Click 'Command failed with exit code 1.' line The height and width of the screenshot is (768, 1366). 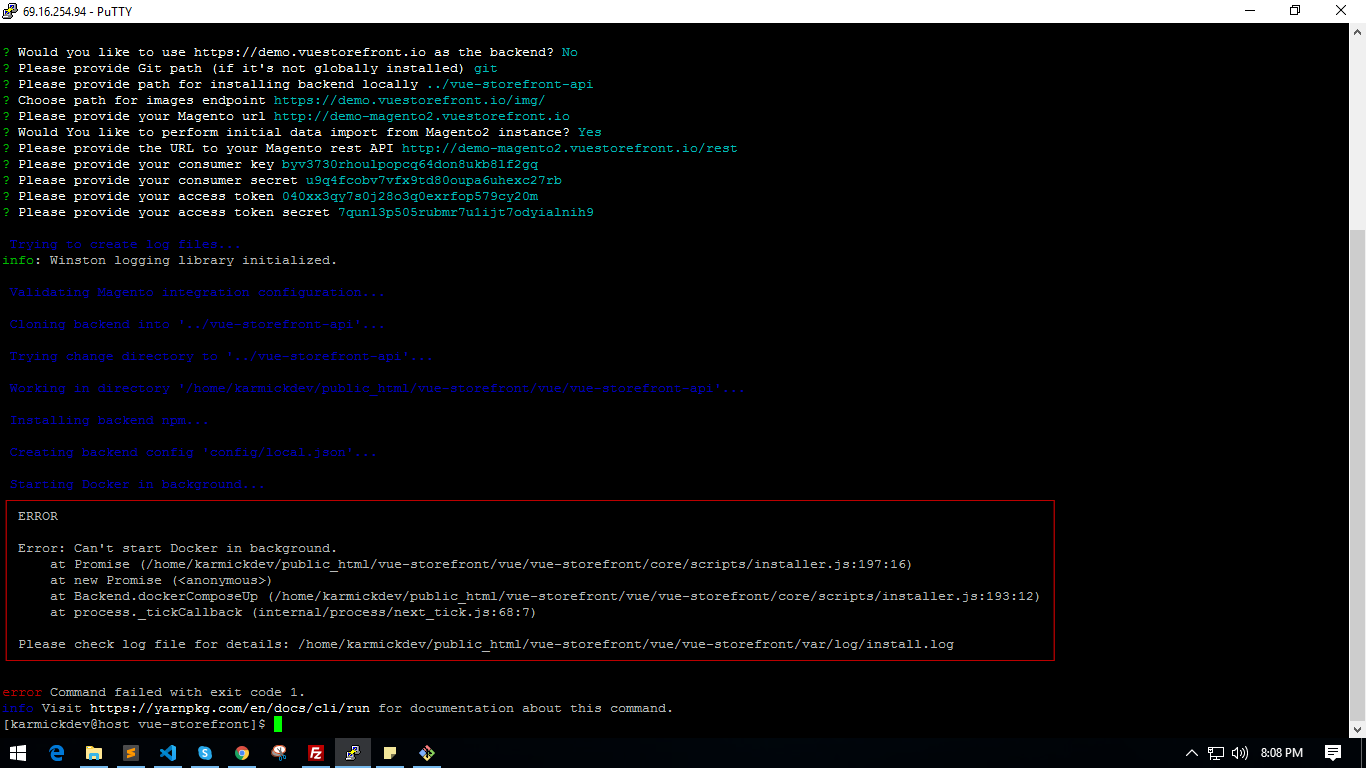[154, 692]
